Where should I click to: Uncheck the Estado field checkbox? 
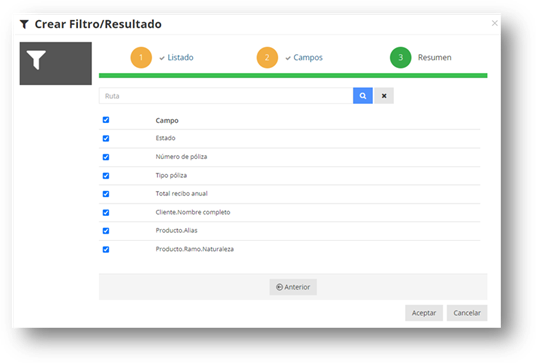pos(106,138)
